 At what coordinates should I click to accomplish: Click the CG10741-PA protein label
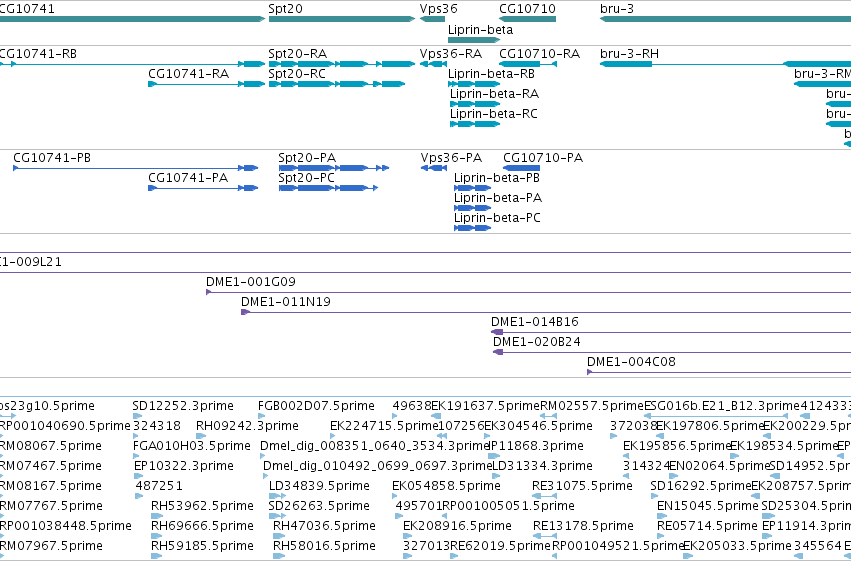(x=188, y=178)
